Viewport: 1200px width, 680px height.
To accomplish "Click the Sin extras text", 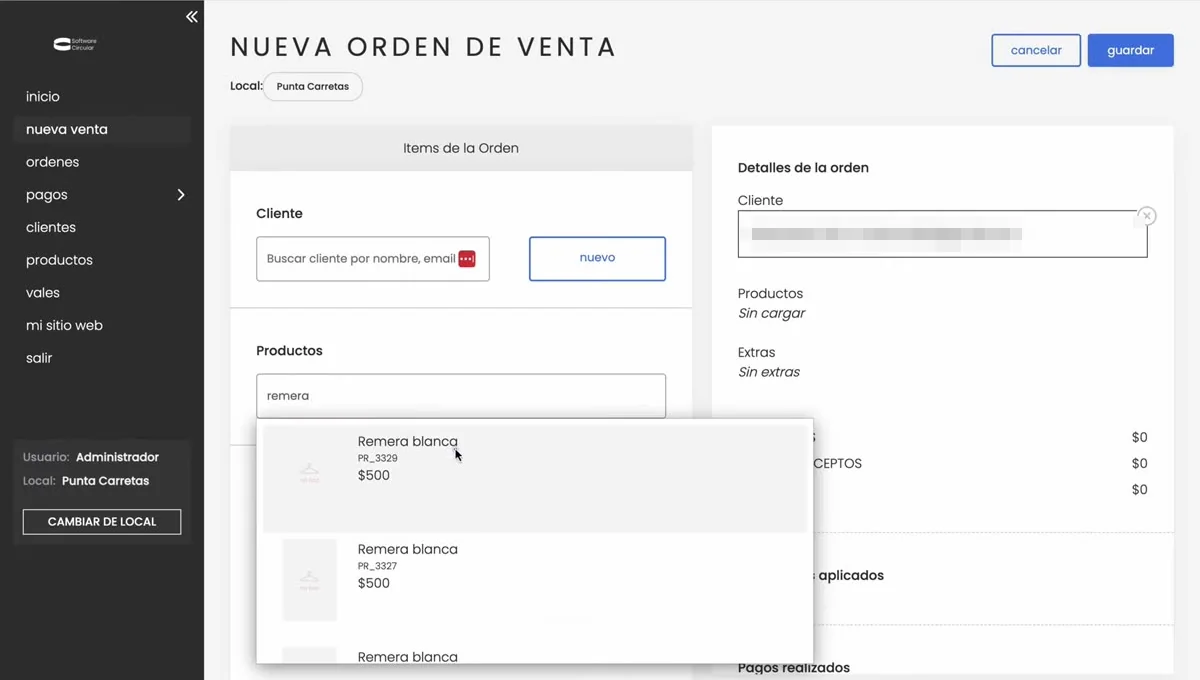I will coord(769,372).
